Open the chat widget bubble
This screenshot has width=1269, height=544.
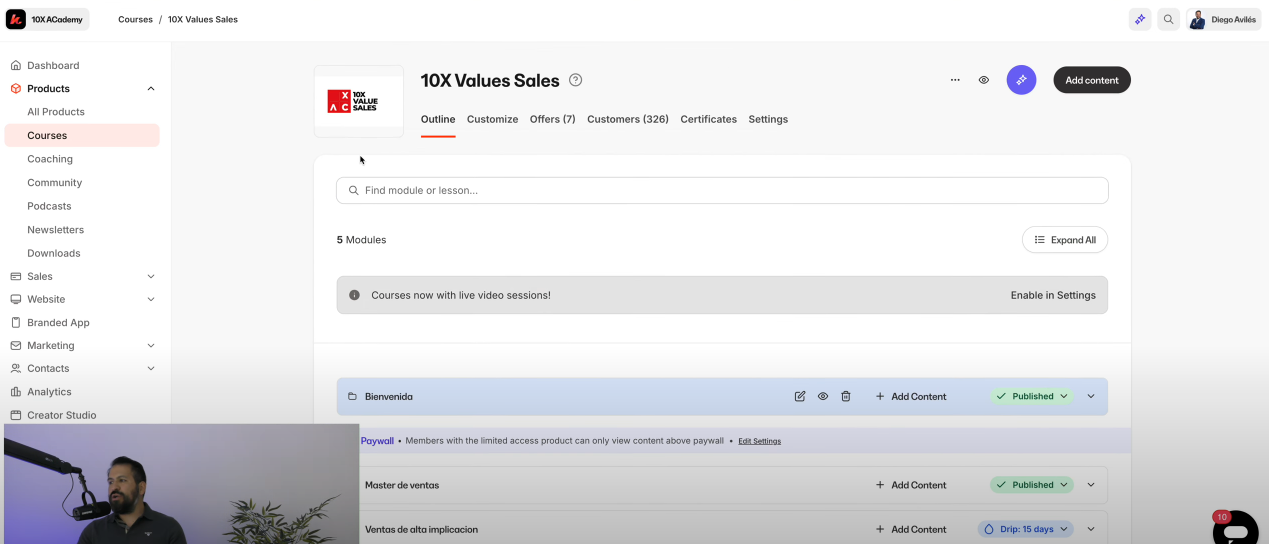point(1236,530)
